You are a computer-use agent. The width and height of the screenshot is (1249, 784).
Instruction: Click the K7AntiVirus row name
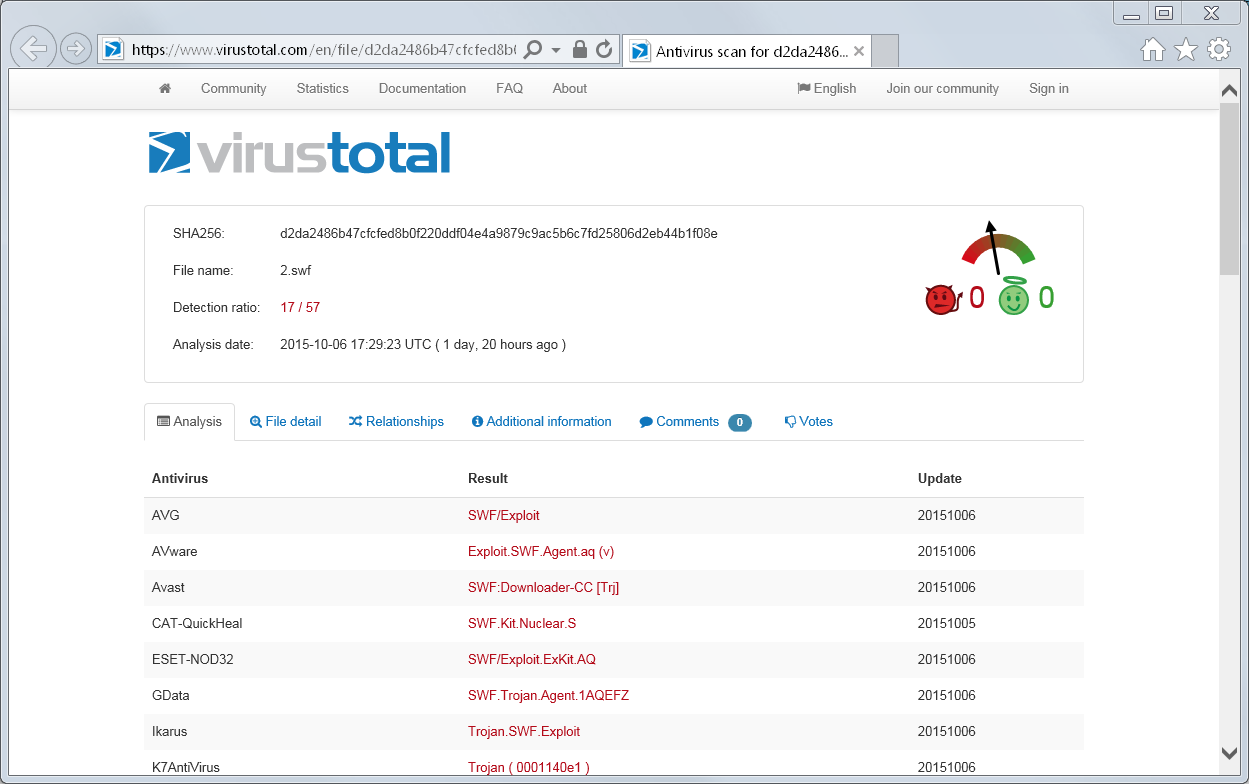point(186,767)
